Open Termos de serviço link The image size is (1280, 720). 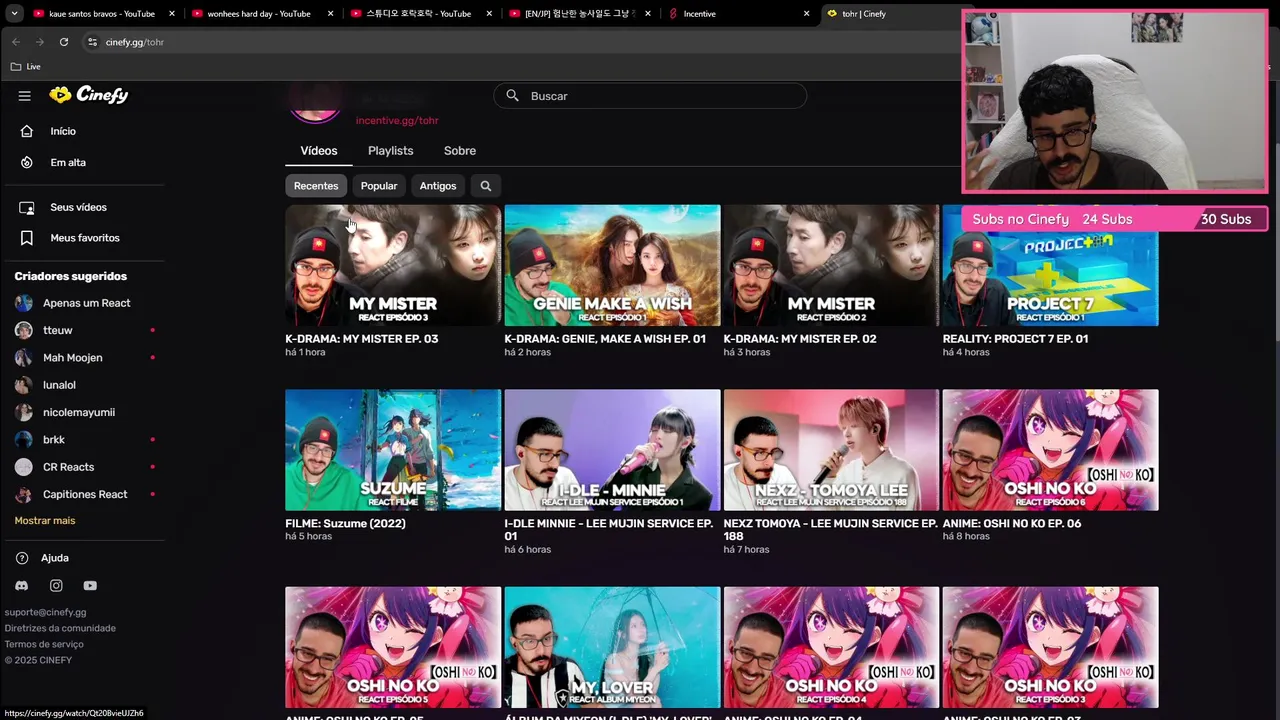click(44, 644)
